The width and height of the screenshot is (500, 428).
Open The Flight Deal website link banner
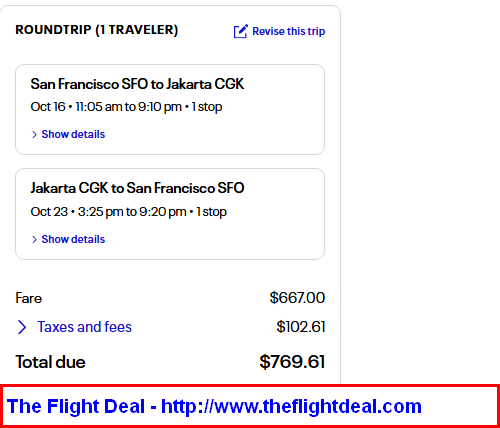(x=250, y=406)
